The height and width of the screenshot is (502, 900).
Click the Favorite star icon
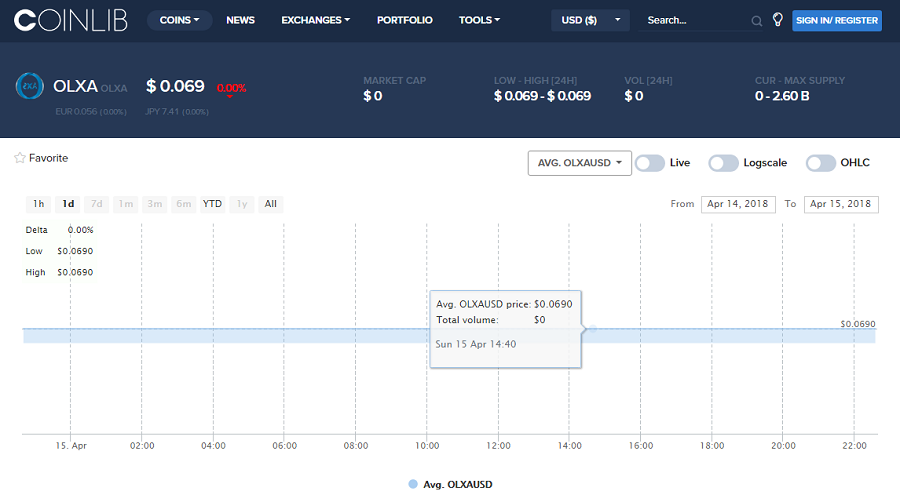coord(20,158)
